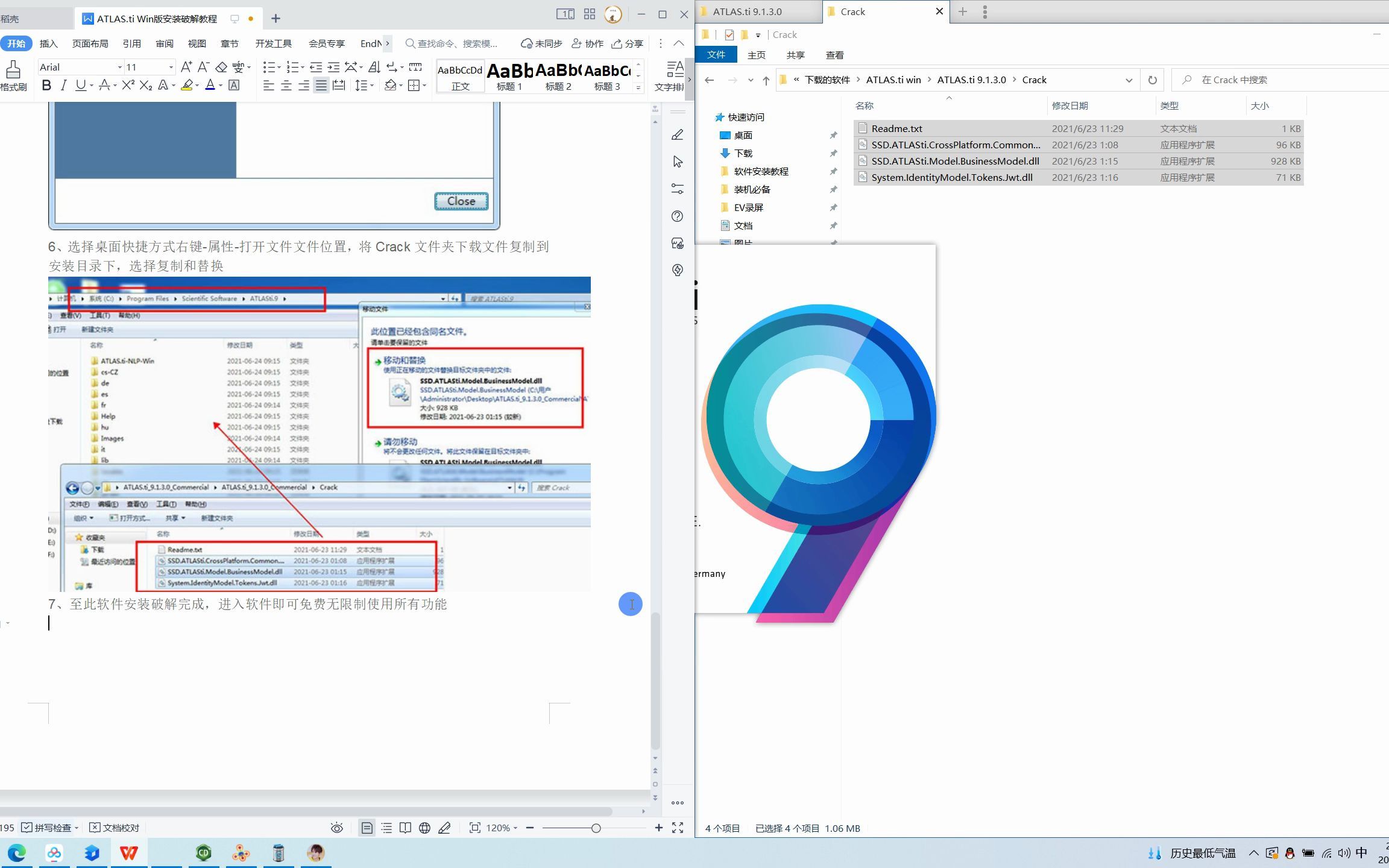Screen dimensions: 1389x868
Task: Open 查看 tab in File Explorer
Action: click(834, 55)
